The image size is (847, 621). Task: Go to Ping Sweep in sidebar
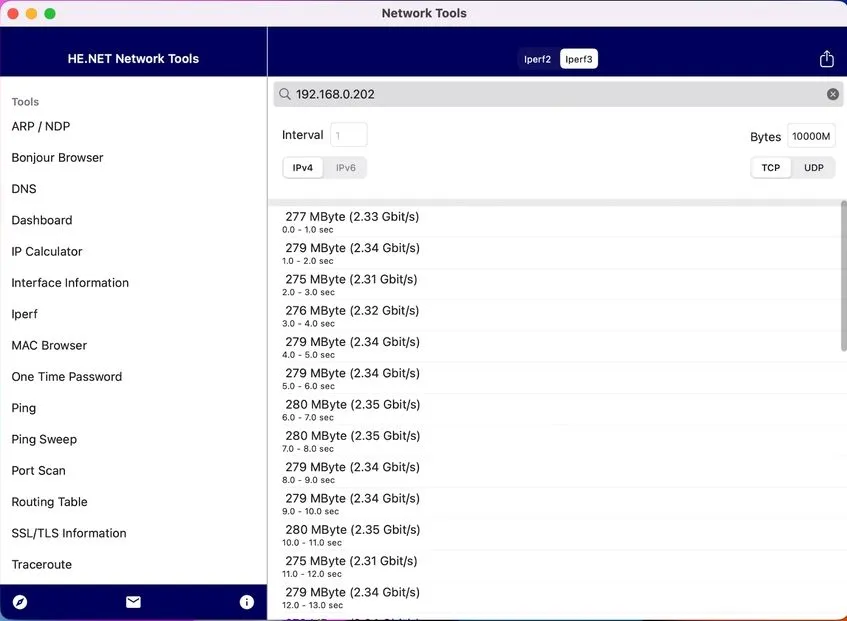[44, 440]
